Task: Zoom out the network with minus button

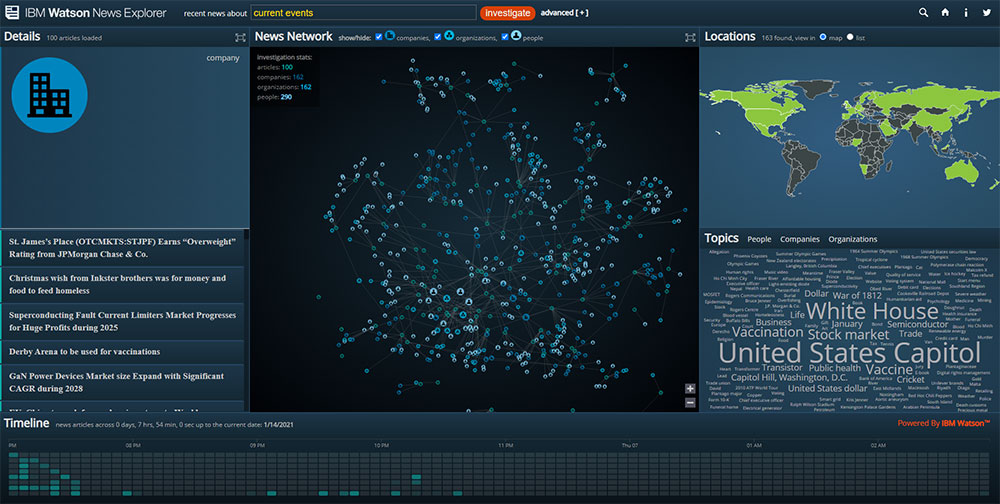Action: [690, 403]
